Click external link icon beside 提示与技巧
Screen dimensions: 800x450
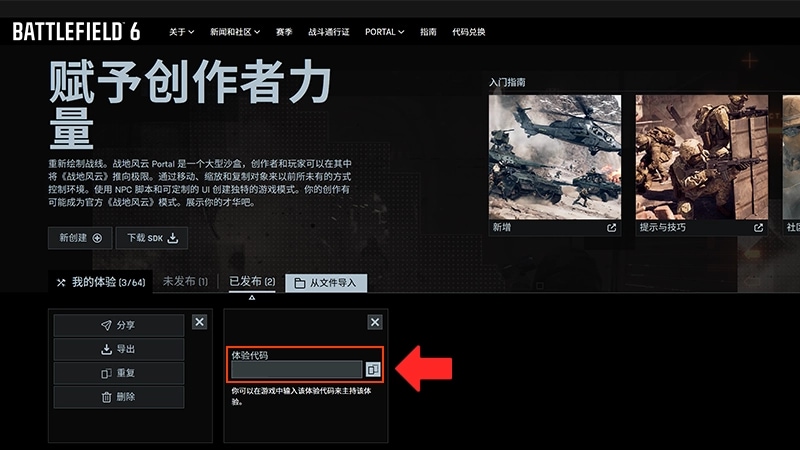click(x=758, y=228)
